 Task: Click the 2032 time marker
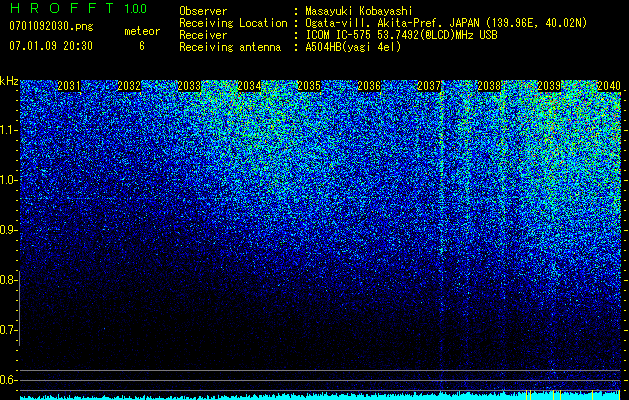(129, 86)
